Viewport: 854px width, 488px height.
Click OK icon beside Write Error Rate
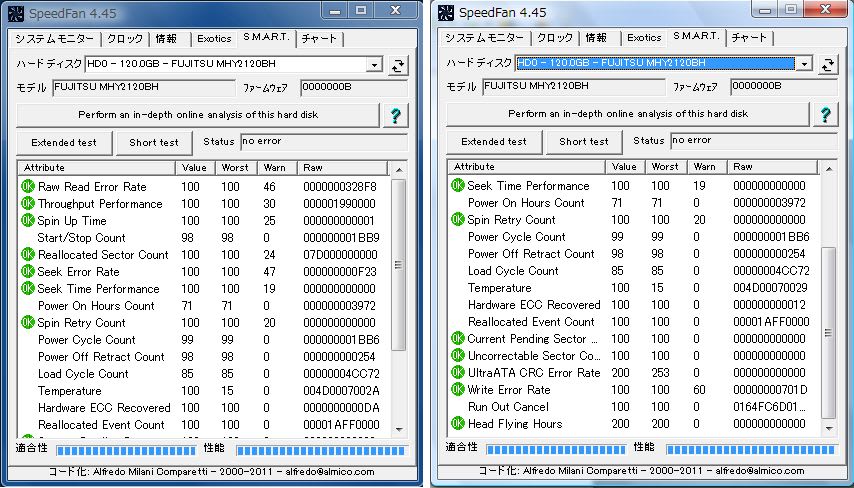[458, 389]
